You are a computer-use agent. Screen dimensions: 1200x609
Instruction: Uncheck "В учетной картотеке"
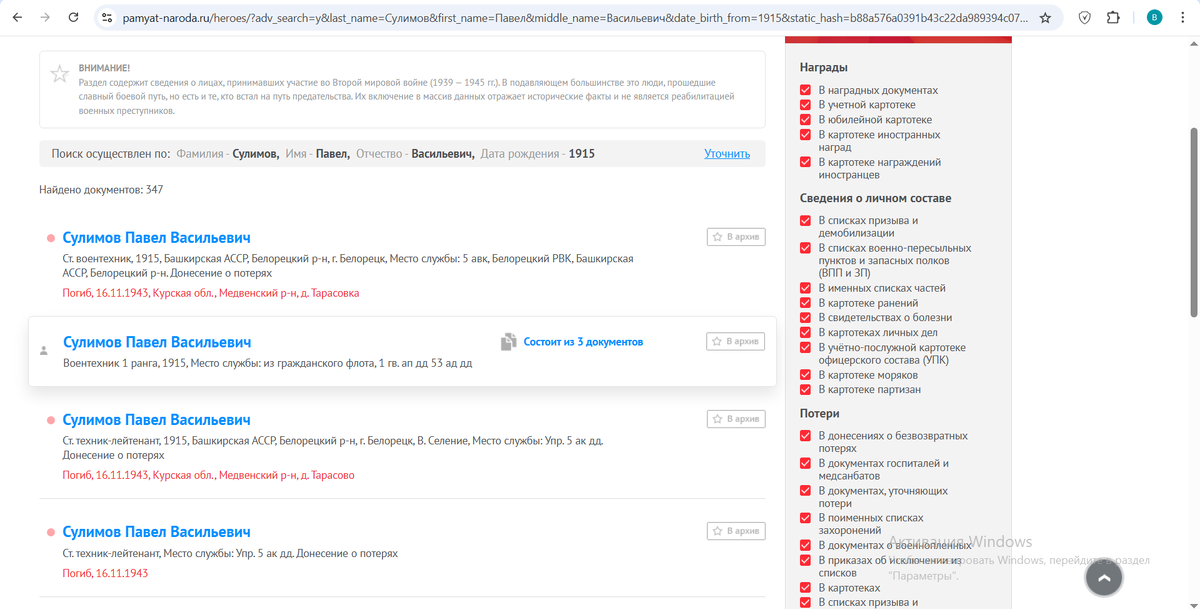(x=806, y=105)
